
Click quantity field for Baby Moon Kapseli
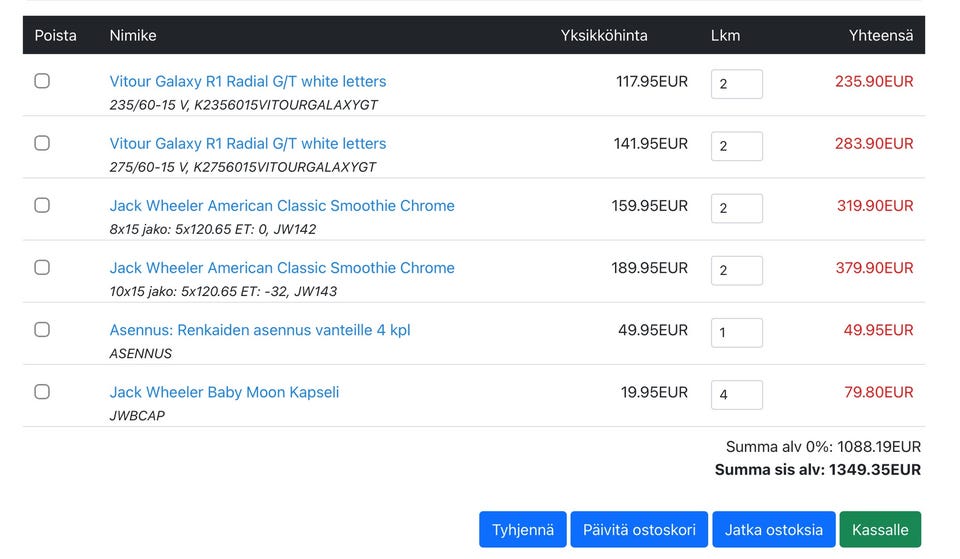(x=737, y=395)
